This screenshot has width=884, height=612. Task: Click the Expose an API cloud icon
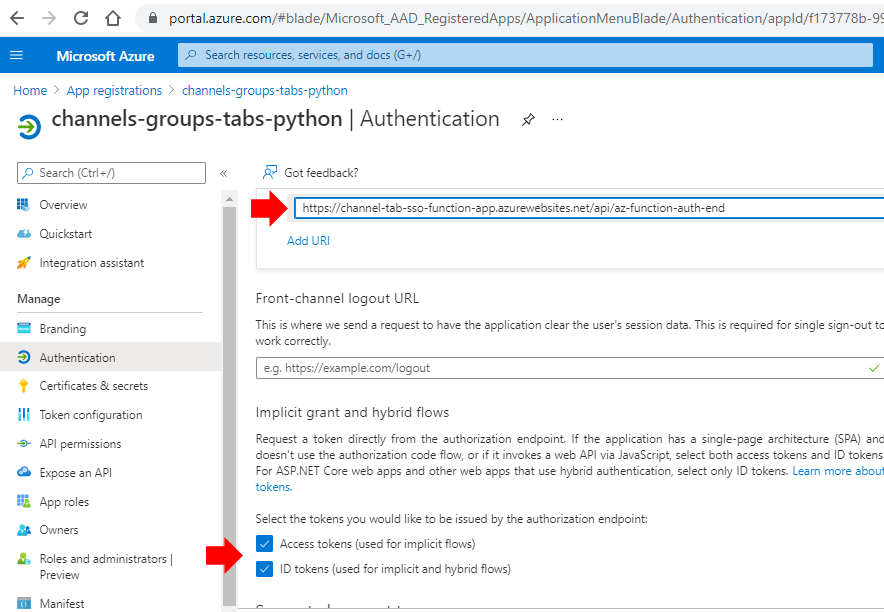pyautogui.click(x=24, y=472)
